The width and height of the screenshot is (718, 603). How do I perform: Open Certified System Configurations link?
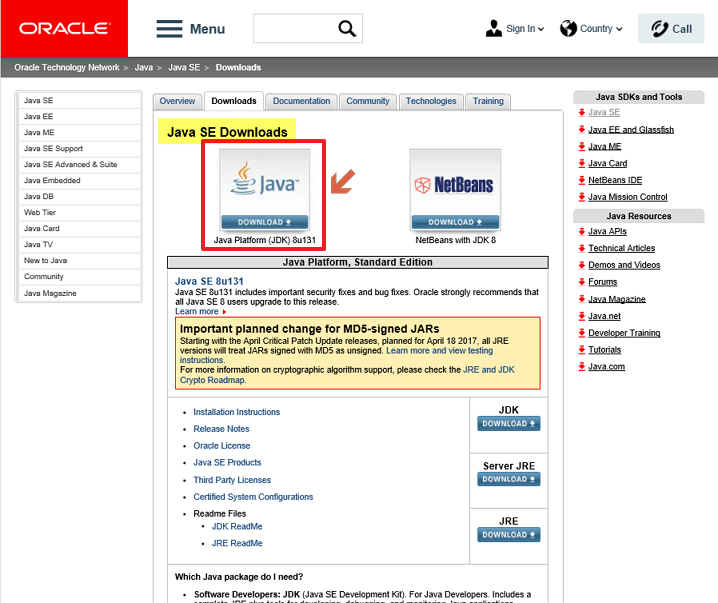tap(253, 497)
